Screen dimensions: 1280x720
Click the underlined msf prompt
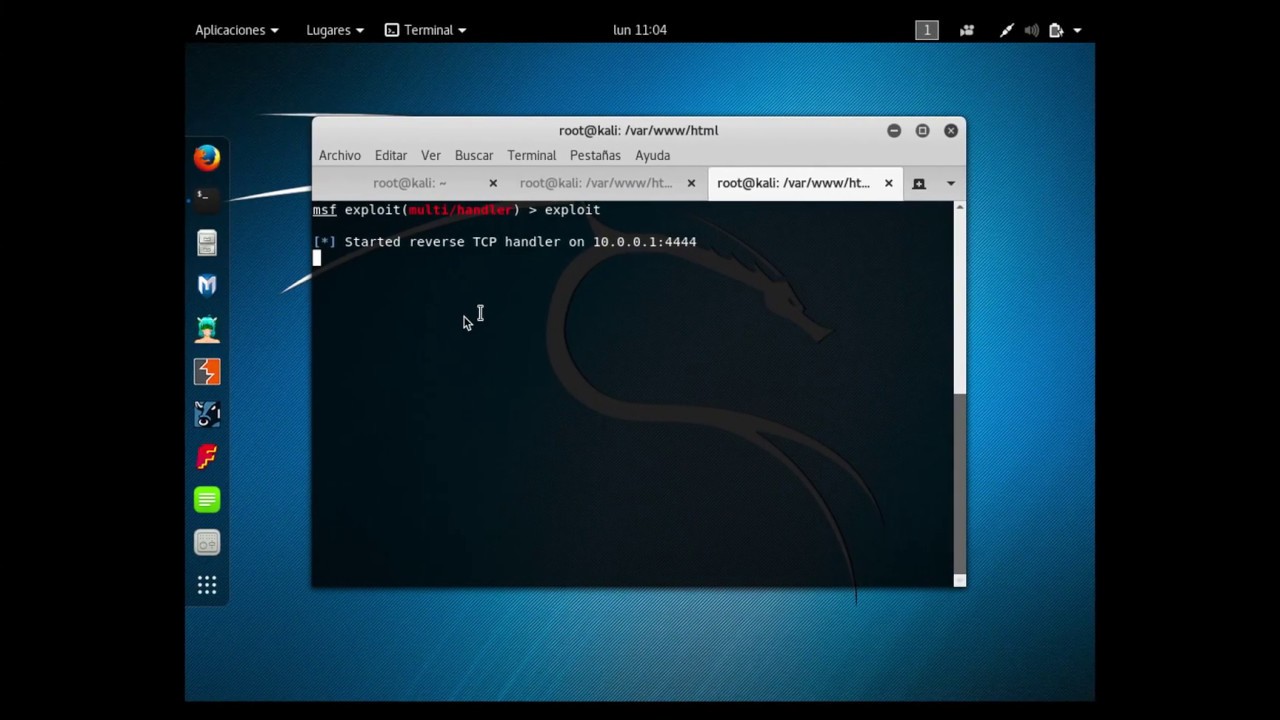[324, 210]
